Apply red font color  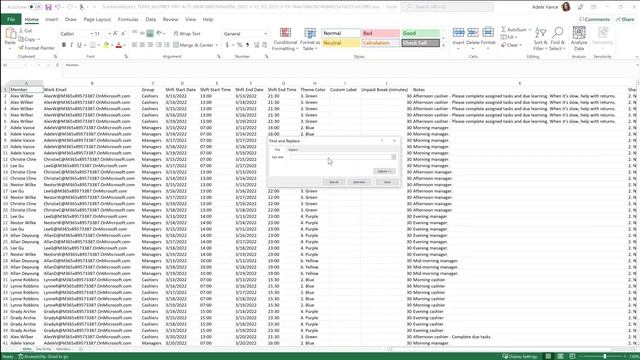click(x=119, y=45)
